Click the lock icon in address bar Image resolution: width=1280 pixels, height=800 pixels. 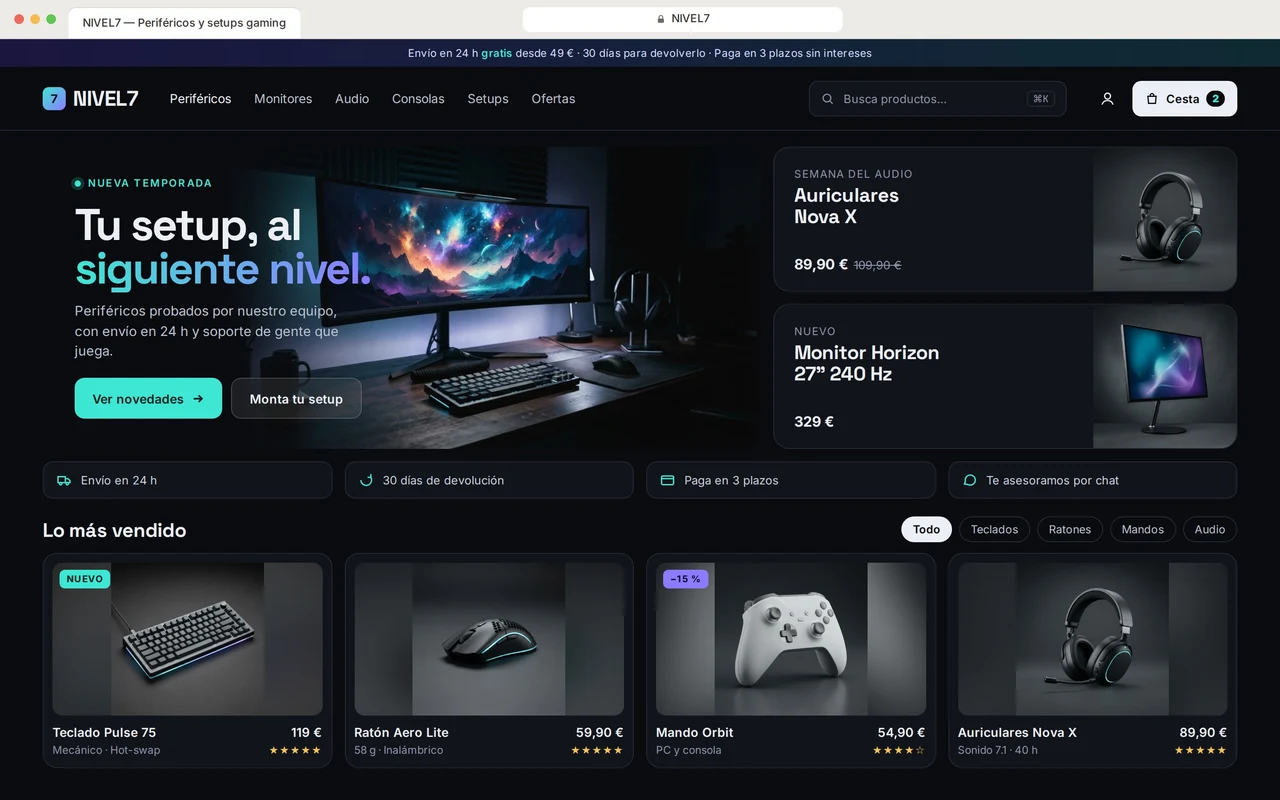tap(661, 19)
